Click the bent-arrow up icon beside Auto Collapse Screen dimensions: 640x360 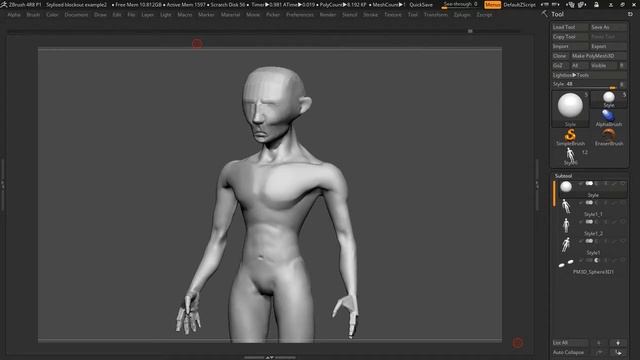pyautogui.click(x=599, y=352)
